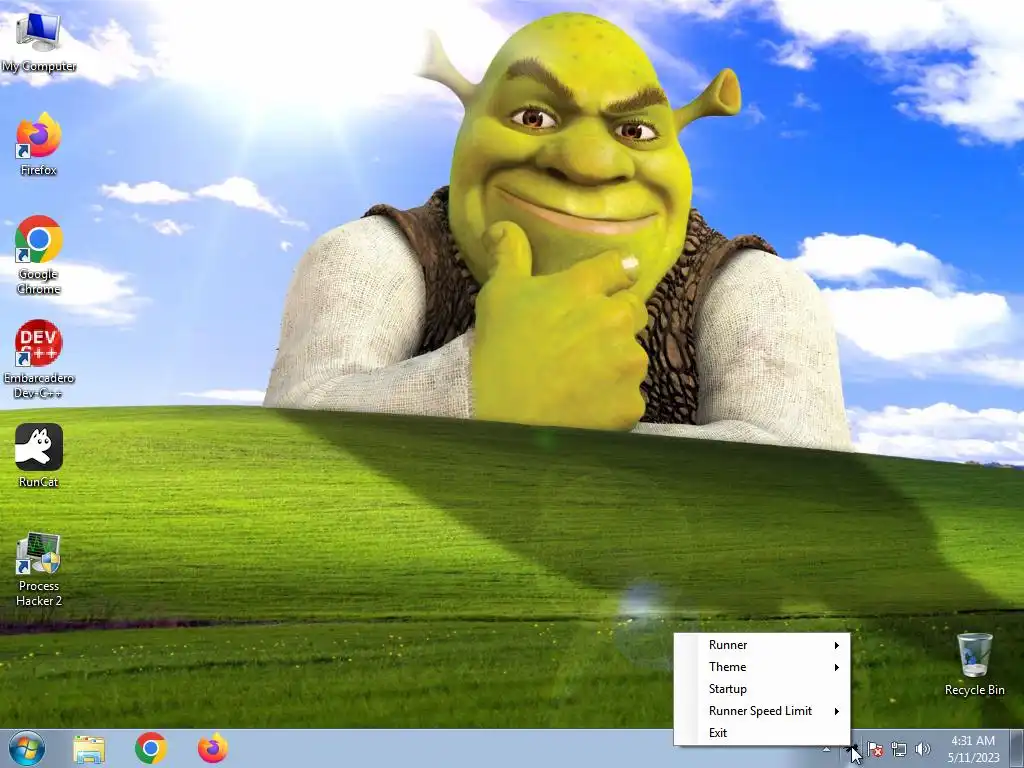Click the Show desktop button strip

point(1017,749)
